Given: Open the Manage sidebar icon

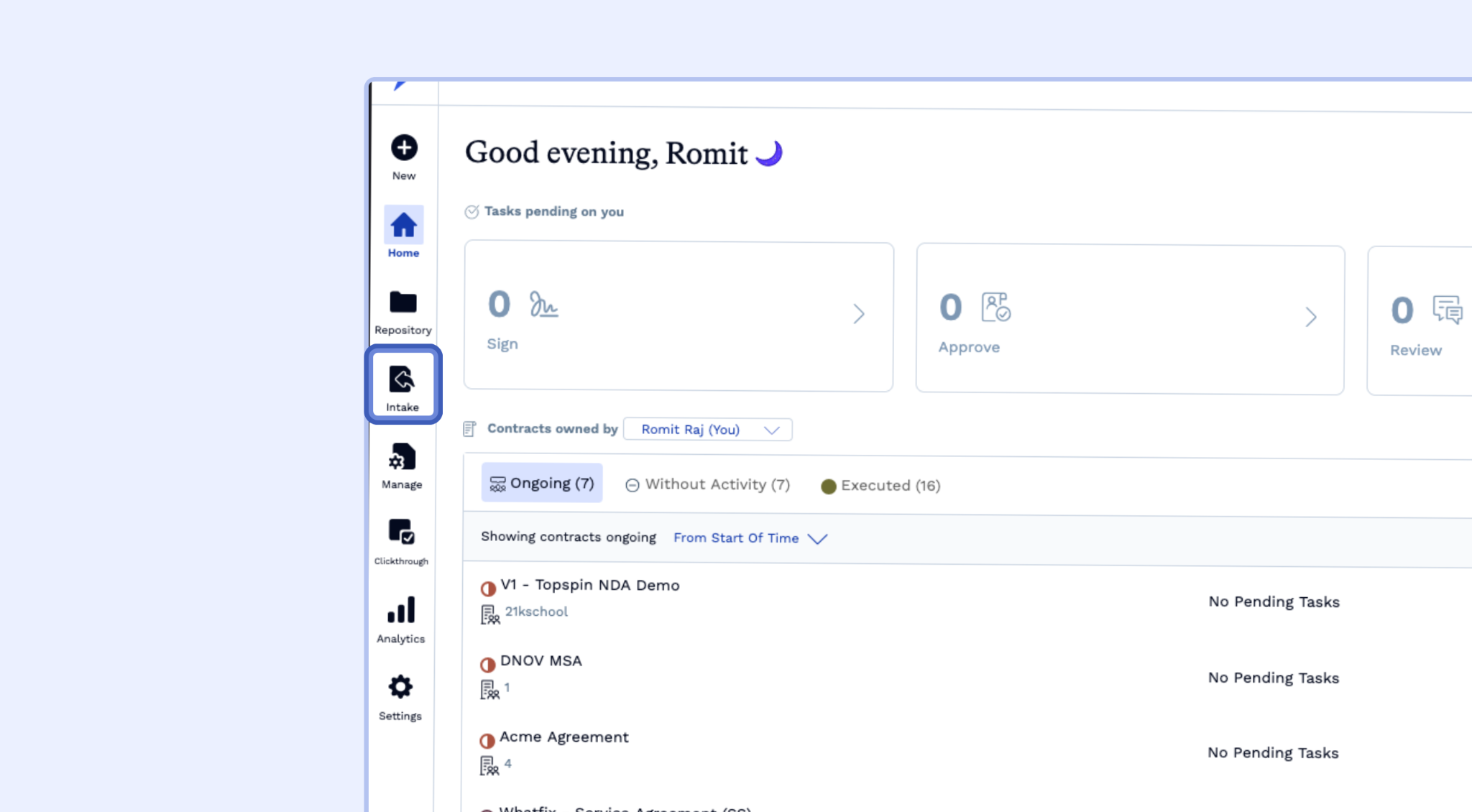Looking at the screenshot, I should pyautogui.click(x=402, y=457).
